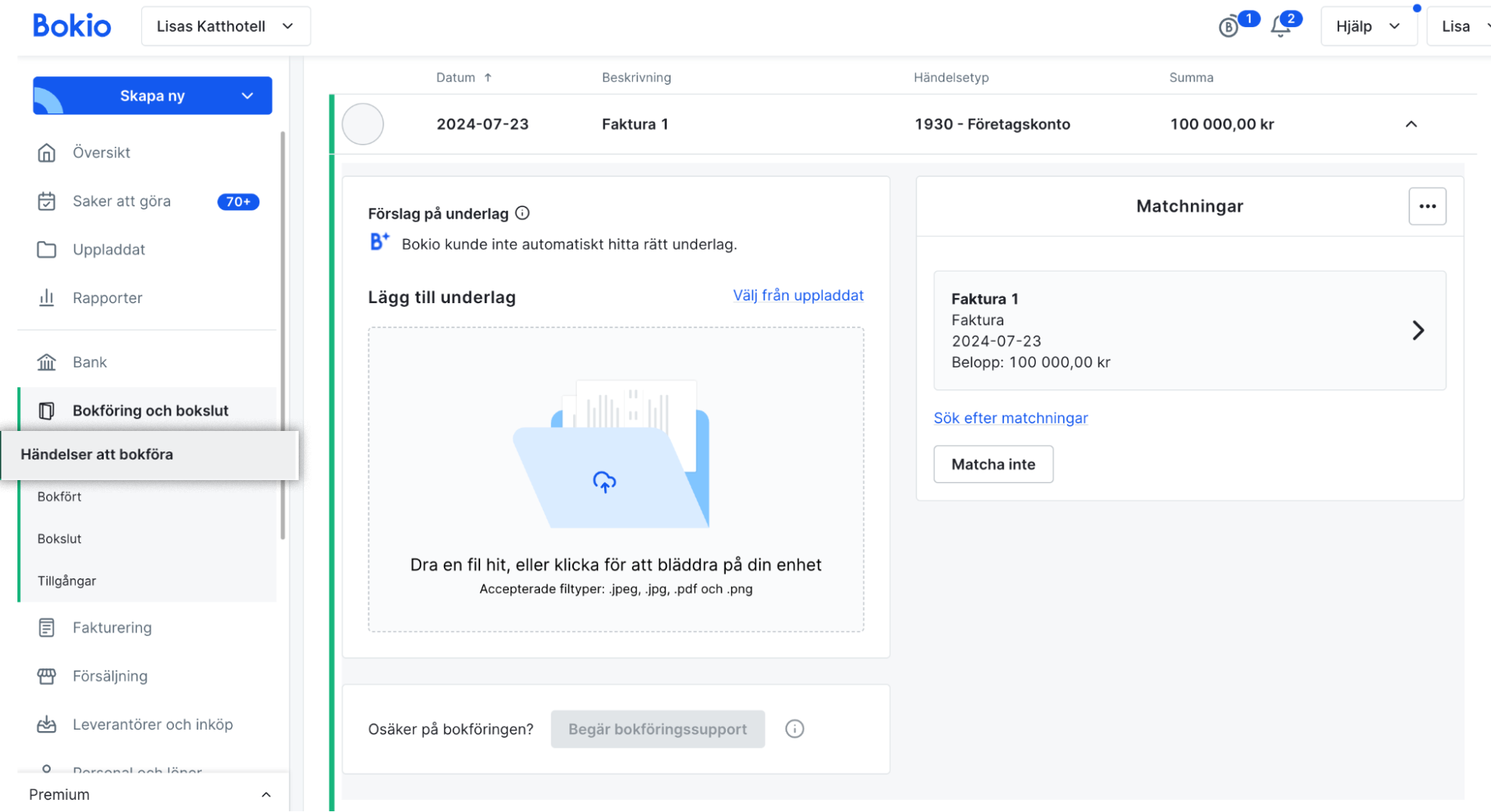Click the Översikt home icon
This screenshot has height=812, width=1491.
click(x=47, y=153)
